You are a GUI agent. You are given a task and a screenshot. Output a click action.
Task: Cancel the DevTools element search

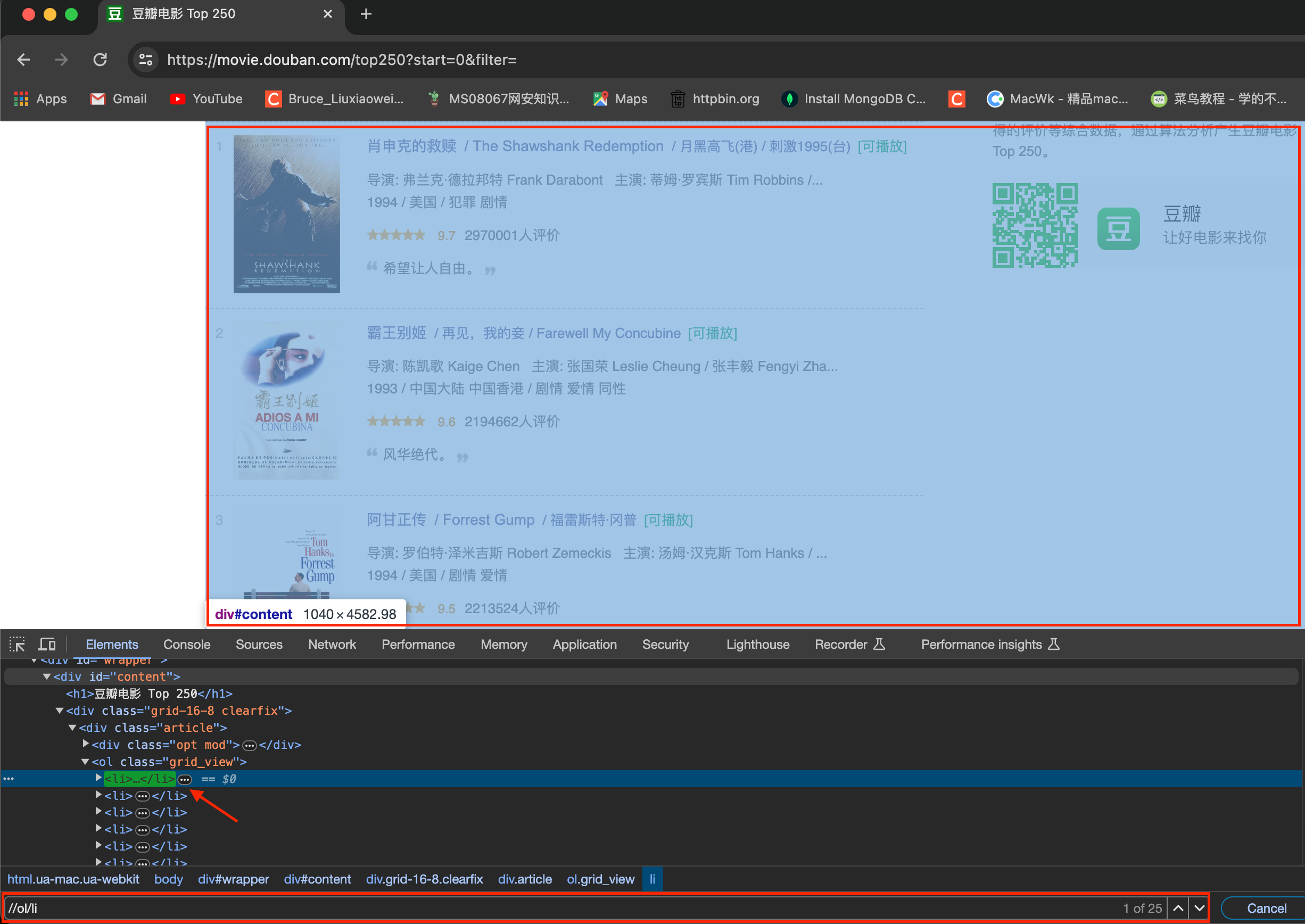(x=1266, y=908)
